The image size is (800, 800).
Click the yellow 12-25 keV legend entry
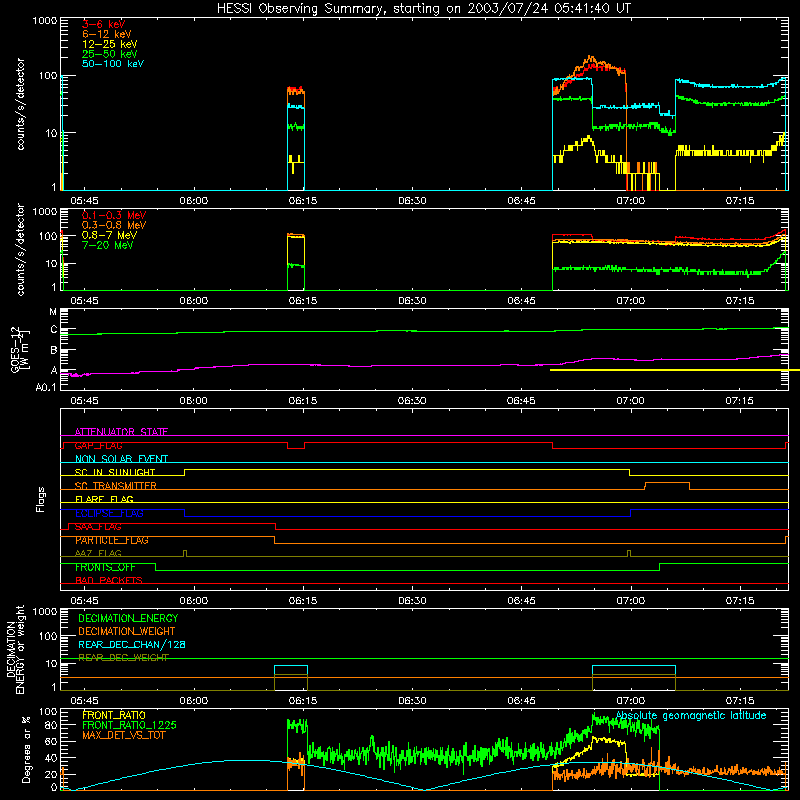[110, 44]
